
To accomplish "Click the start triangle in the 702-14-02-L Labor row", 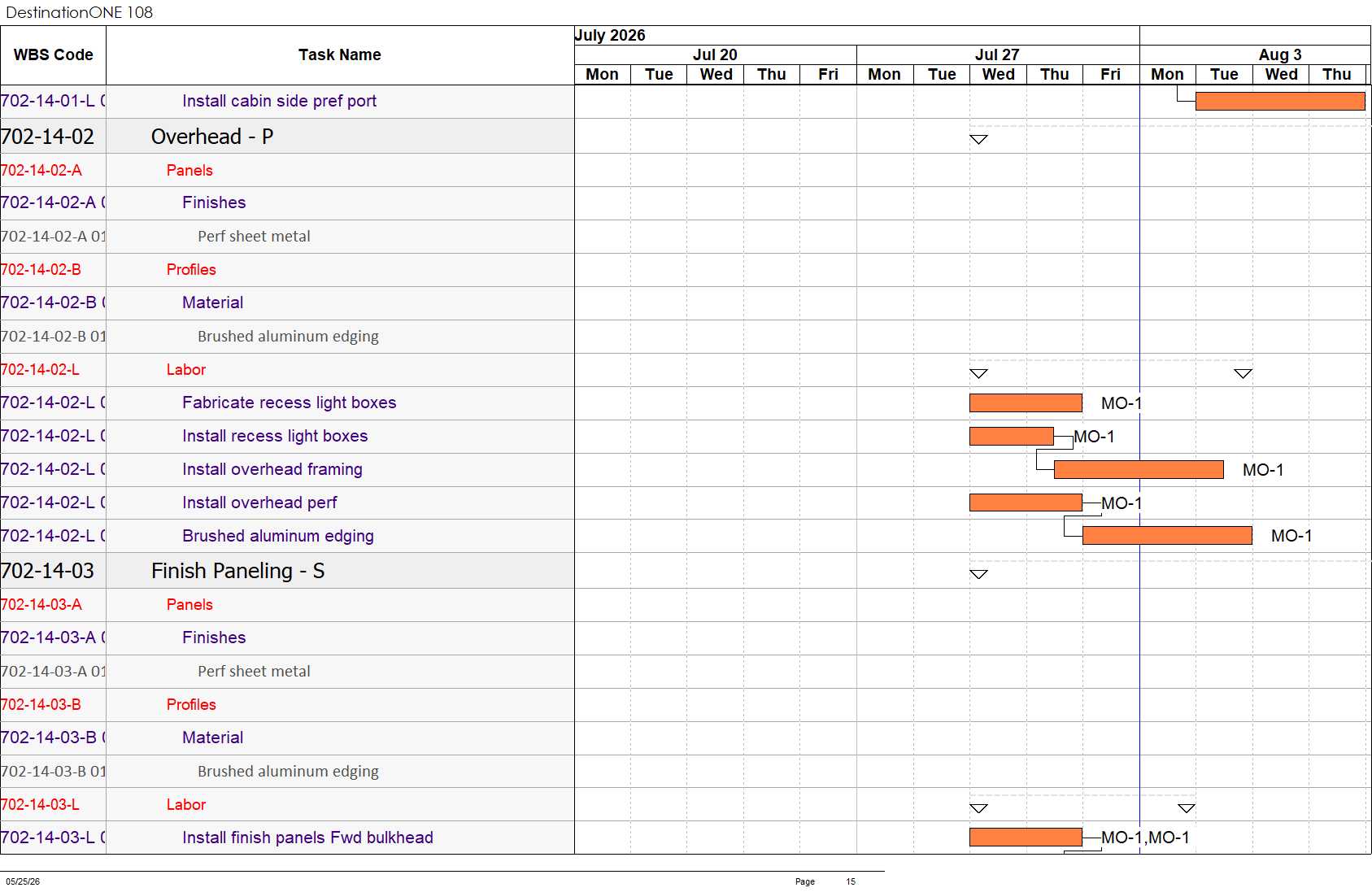I will click(978, 374).
